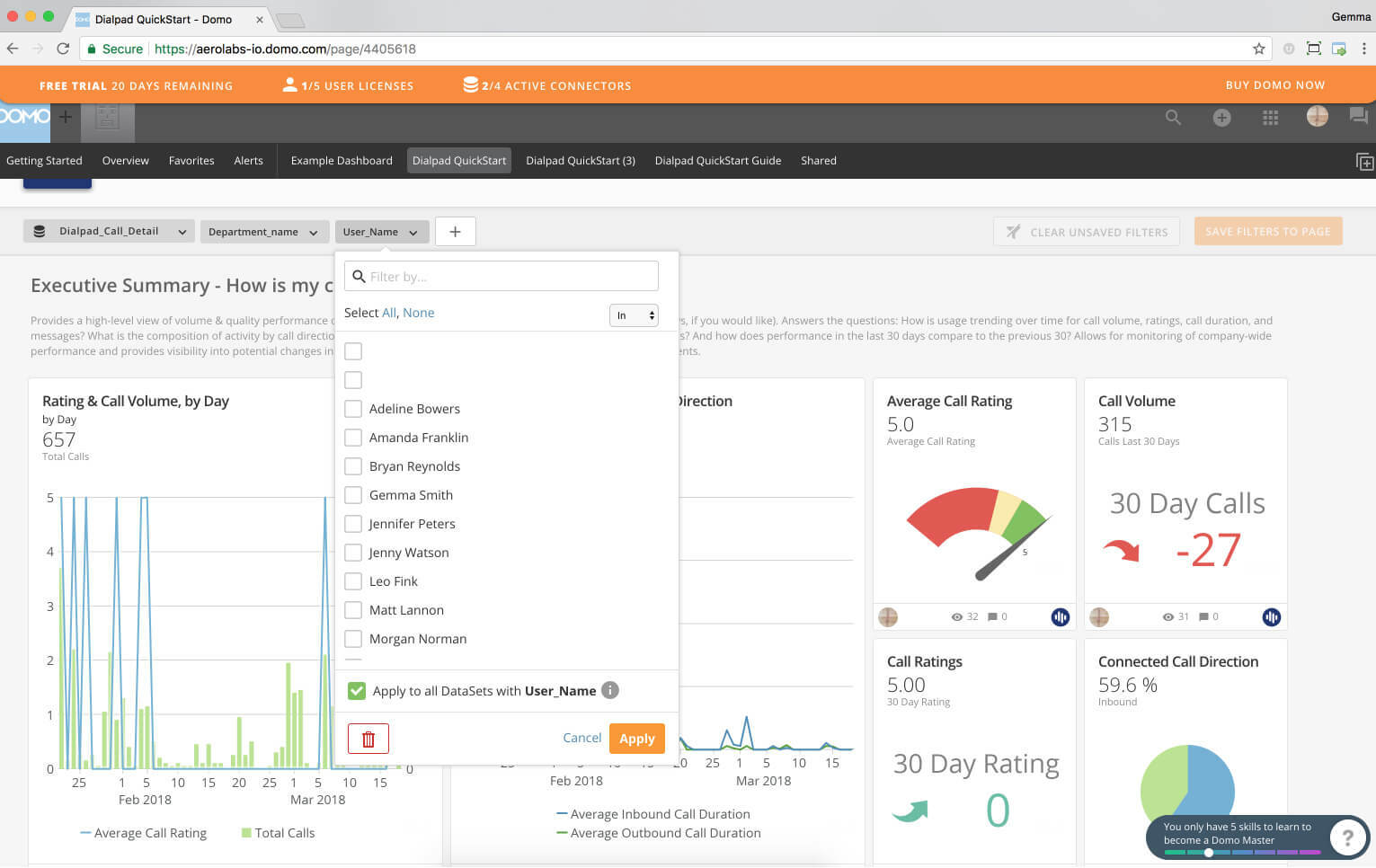Screen dimensions: 1376x868
Task: Click Save Filters to Page button
Action: pyautogui.click(x=1268, y=231)
